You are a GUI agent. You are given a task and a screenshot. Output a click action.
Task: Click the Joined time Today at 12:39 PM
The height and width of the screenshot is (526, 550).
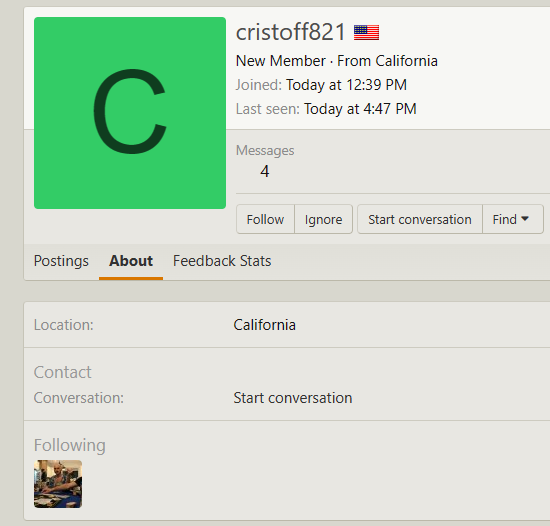[x=346, y=85]
